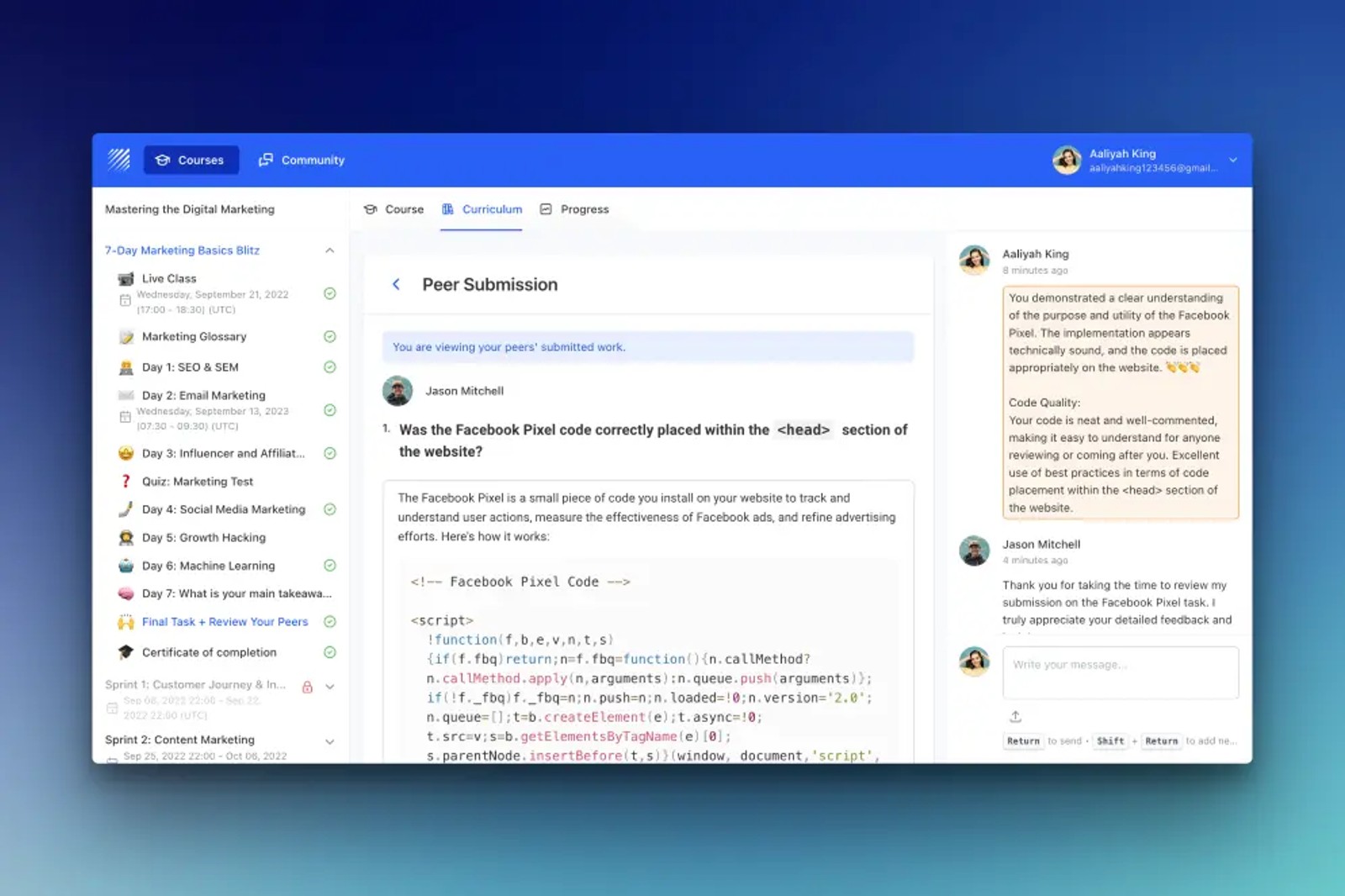Click Final Task raised hands icon
The image size is (1345, 896).
click(x=126, y=622)
